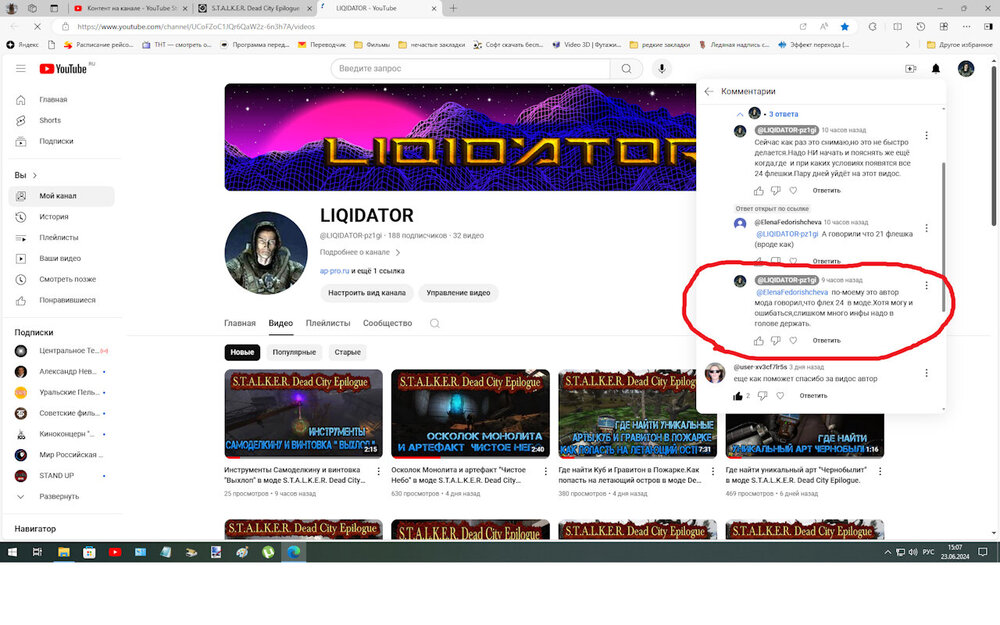Open options for the 10 часов назад LIQIDATOR reply

(926, 135)
